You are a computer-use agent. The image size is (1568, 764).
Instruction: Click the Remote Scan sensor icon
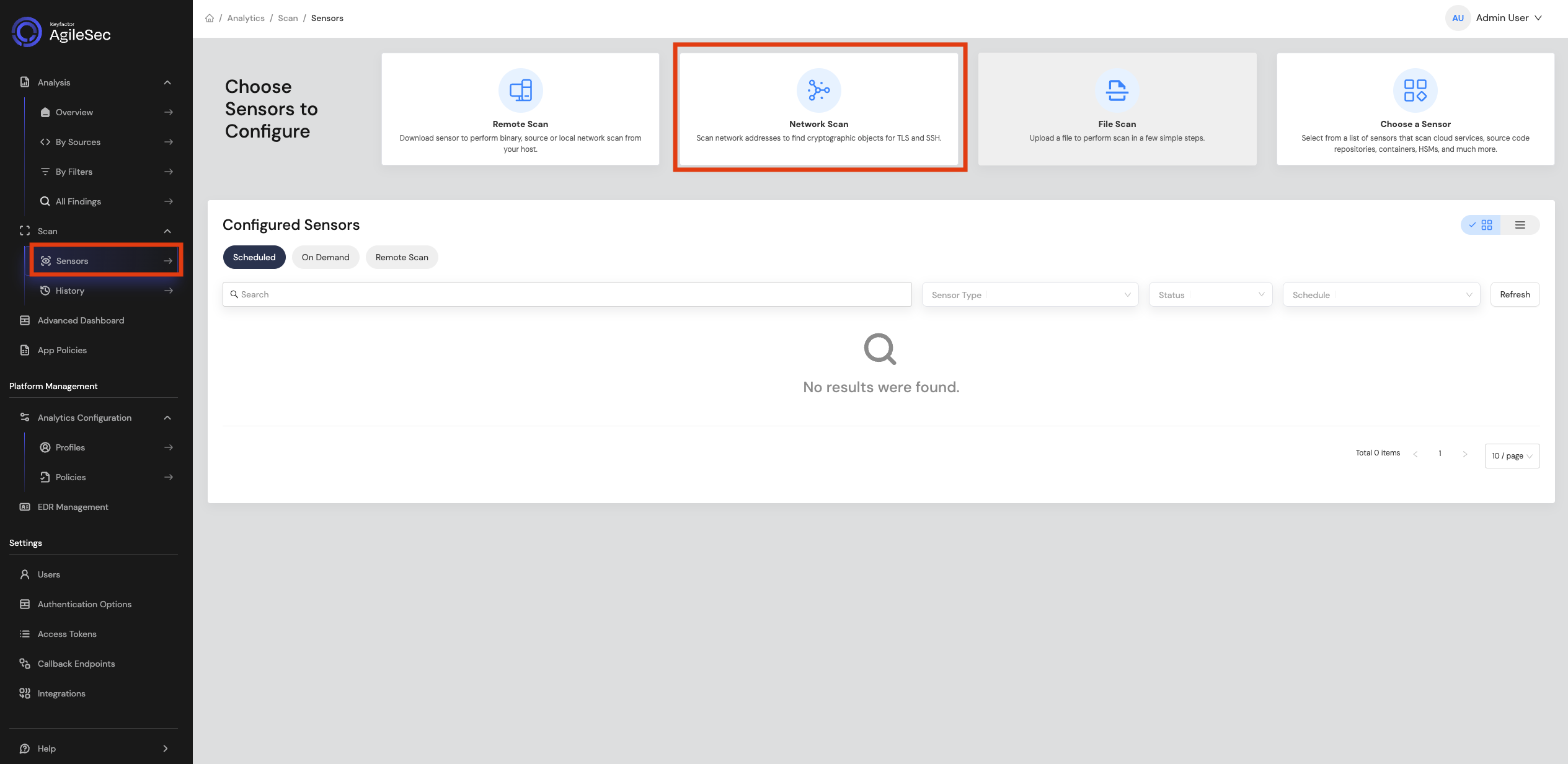point(520,90)
